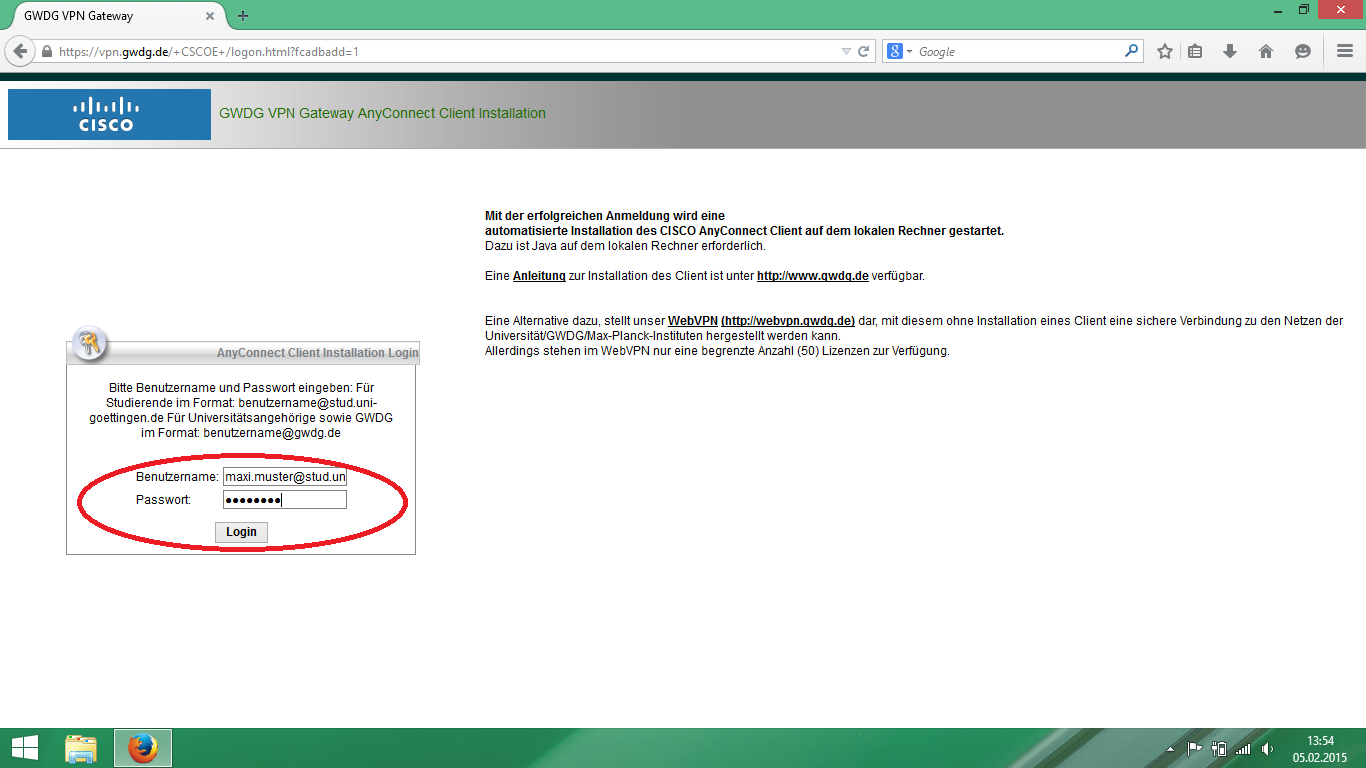Follow the WebVPN (http://webvpn.gwdg.de) link

(761, 321)
